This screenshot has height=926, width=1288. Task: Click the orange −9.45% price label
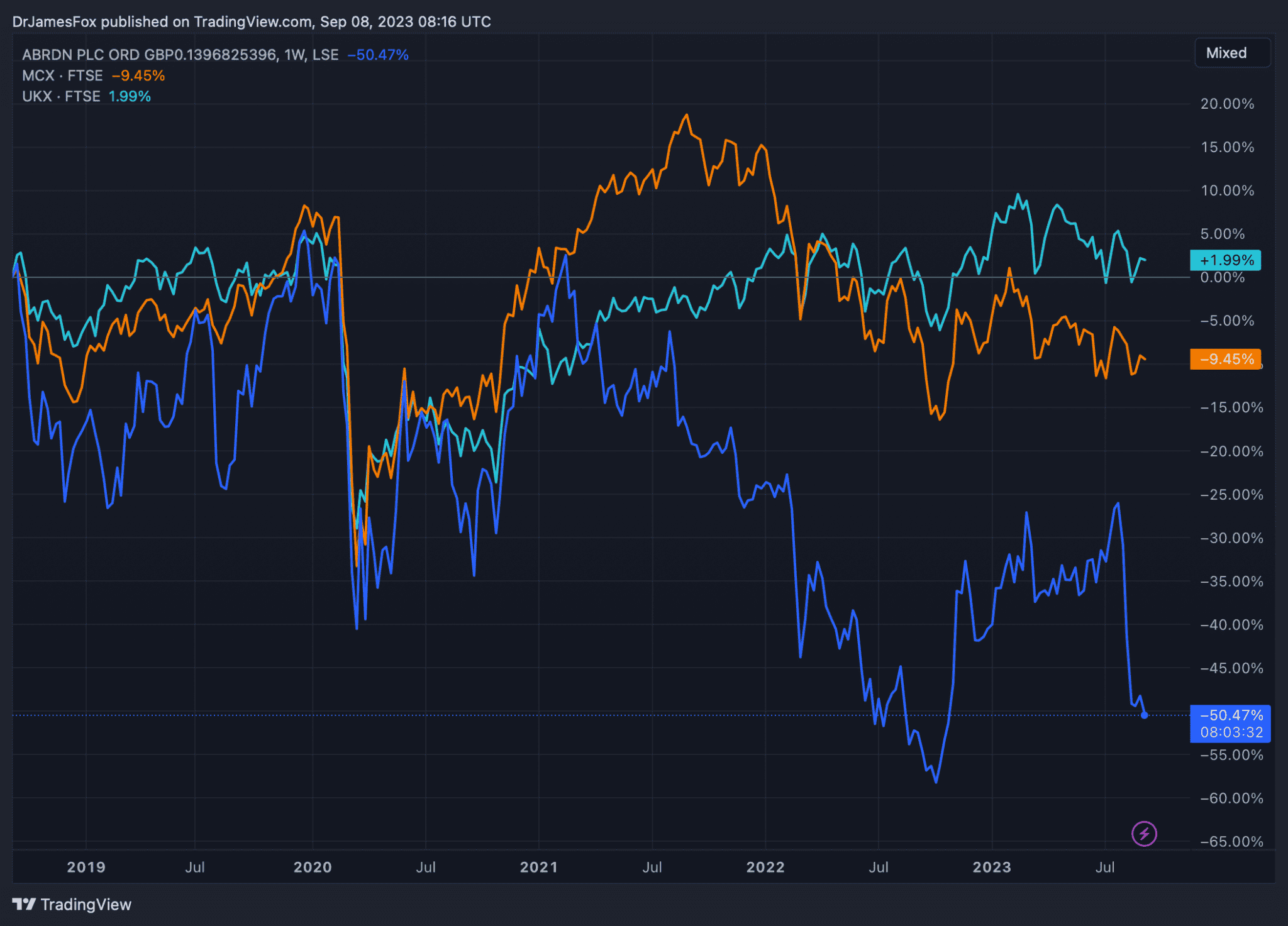(x=1225, y=359)
